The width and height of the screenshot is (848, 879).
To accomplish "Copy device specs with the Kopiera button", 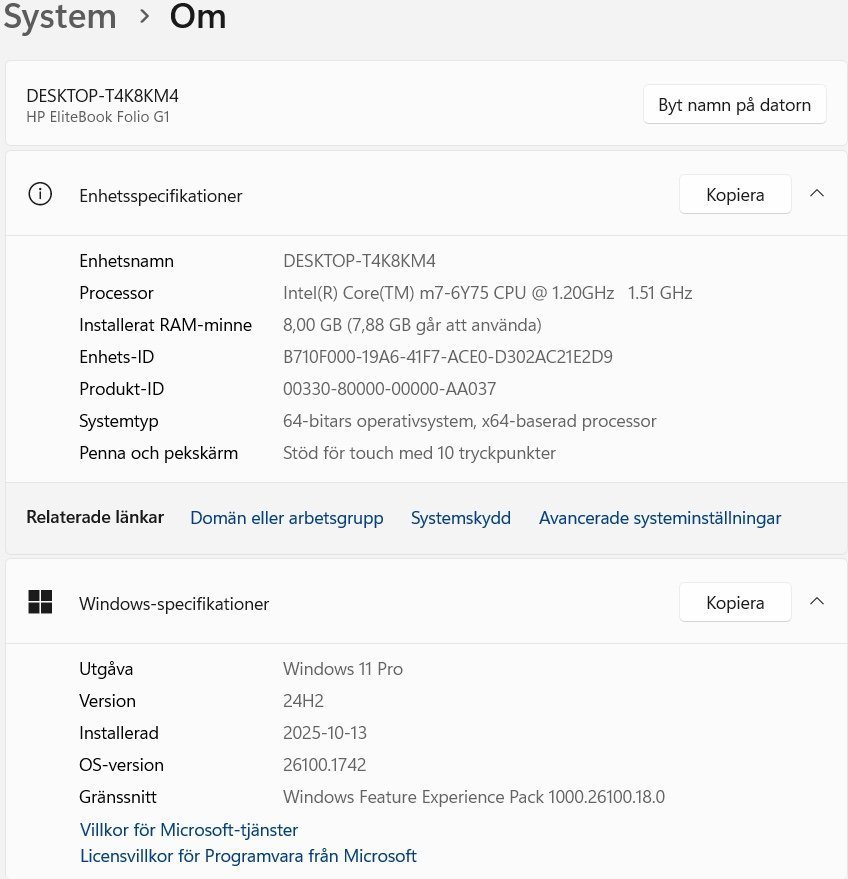I will 735,195.
